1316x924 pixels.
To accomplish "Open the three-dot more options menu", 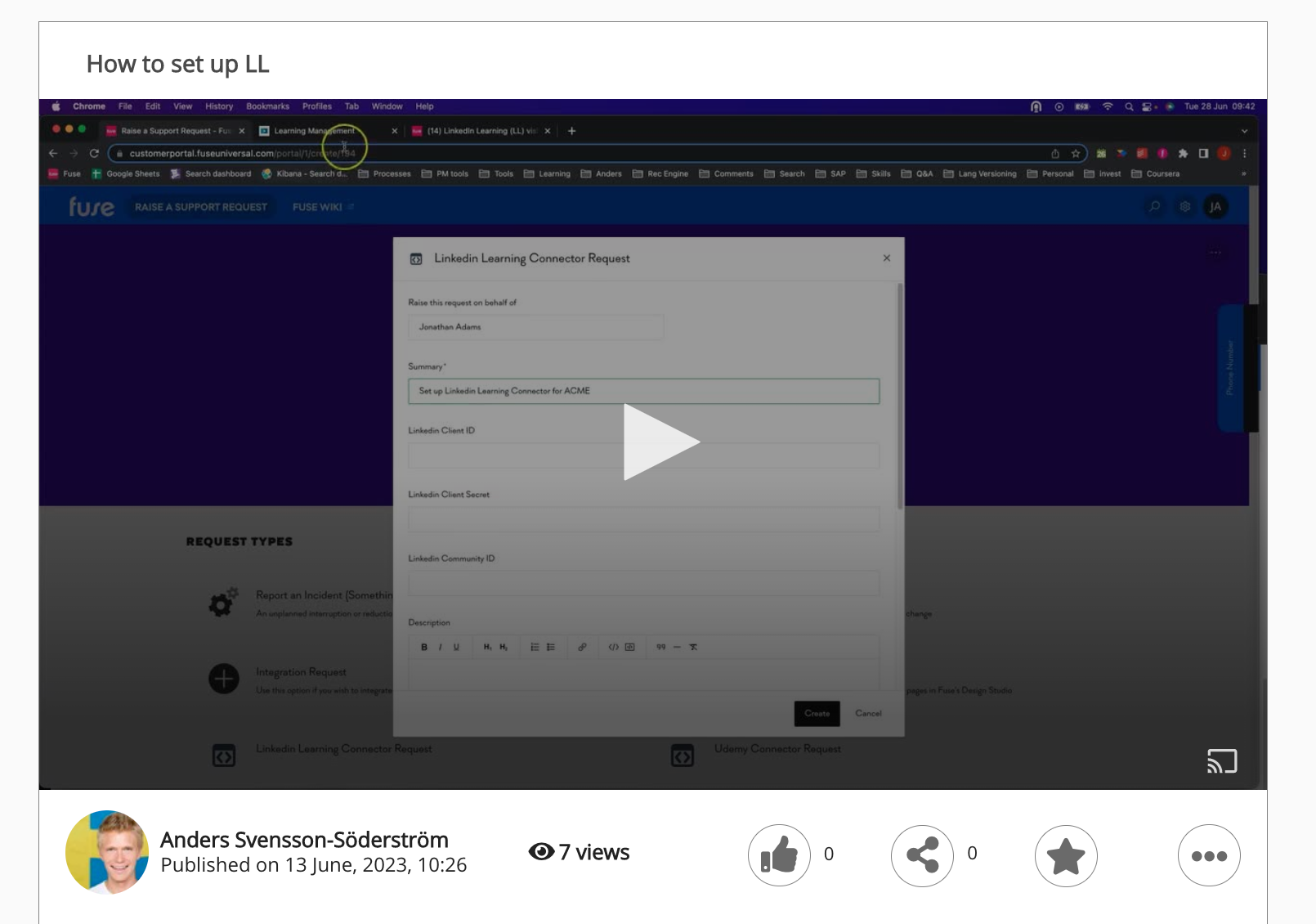I will tap(1209, 855).
